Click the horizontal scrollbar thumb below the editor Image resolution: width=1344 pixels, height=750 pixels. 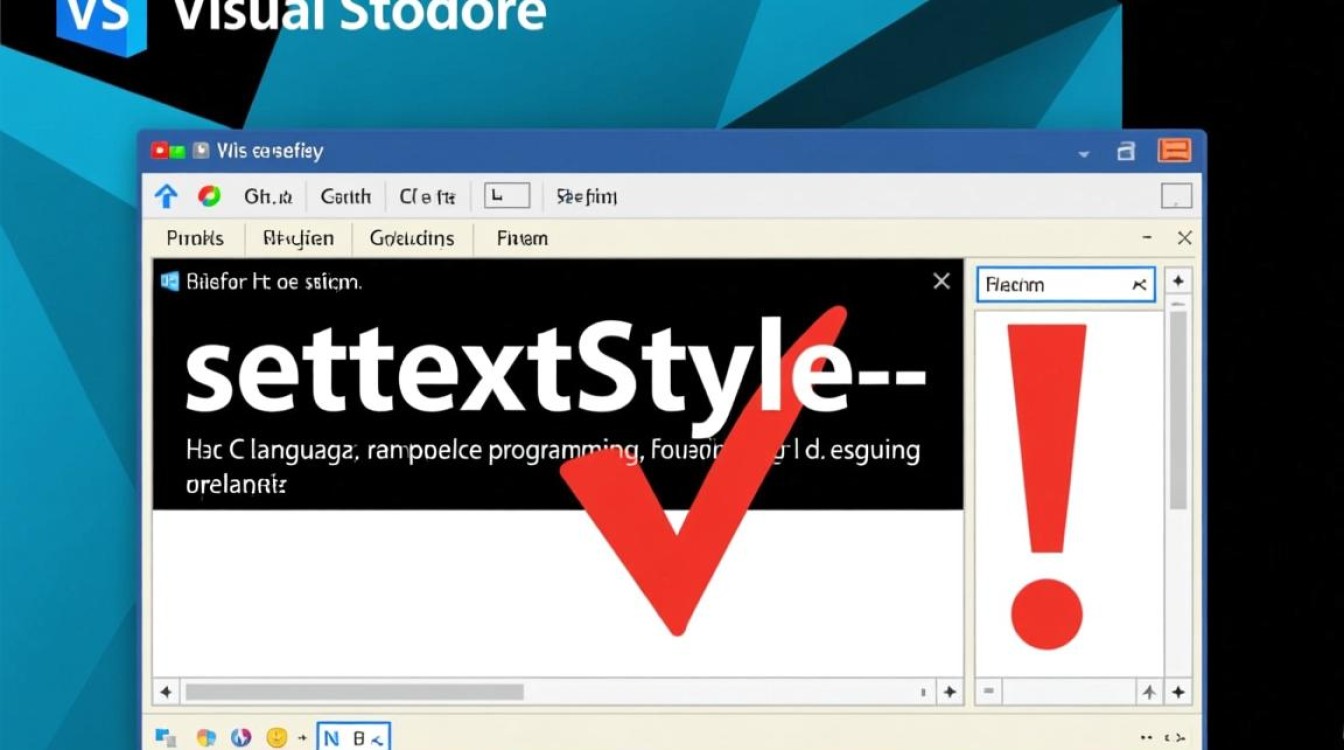(x=354, y=692)
